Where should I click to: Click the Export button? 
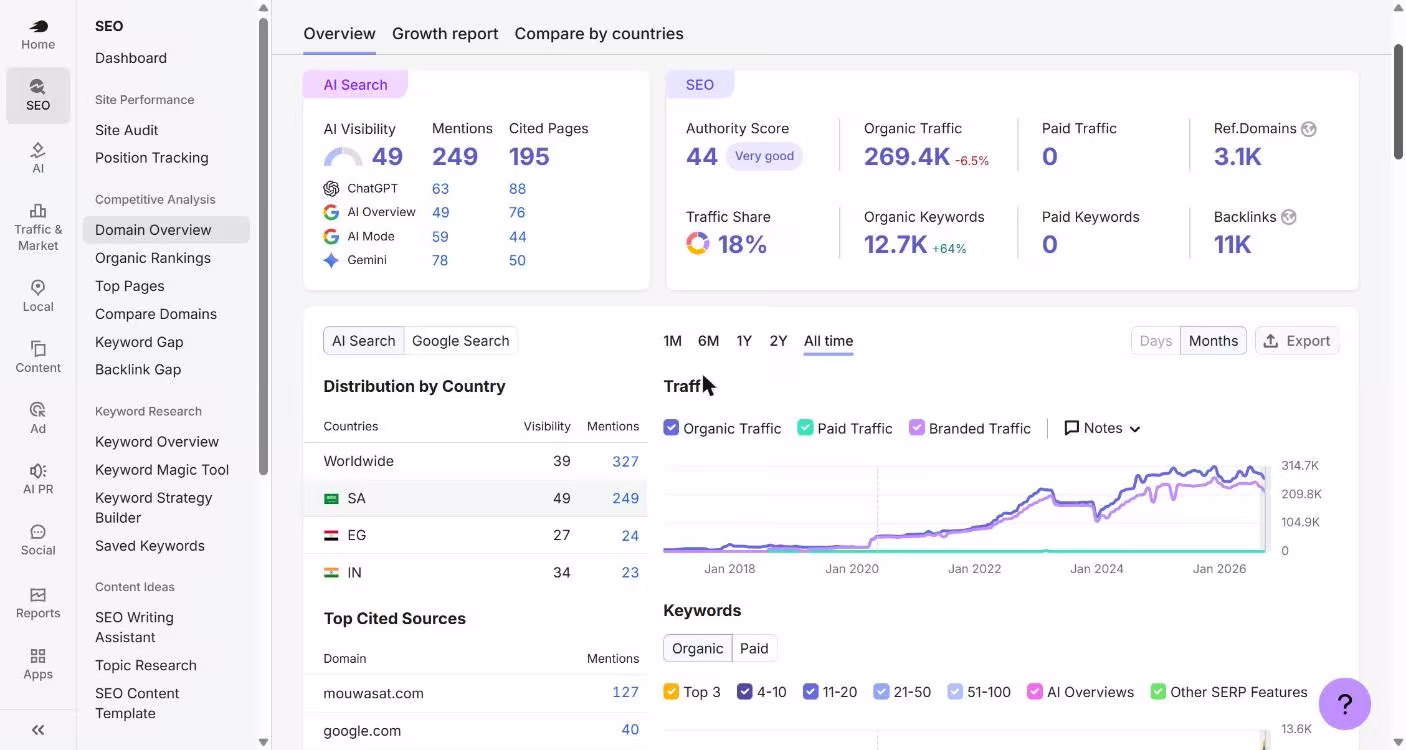1297,341
